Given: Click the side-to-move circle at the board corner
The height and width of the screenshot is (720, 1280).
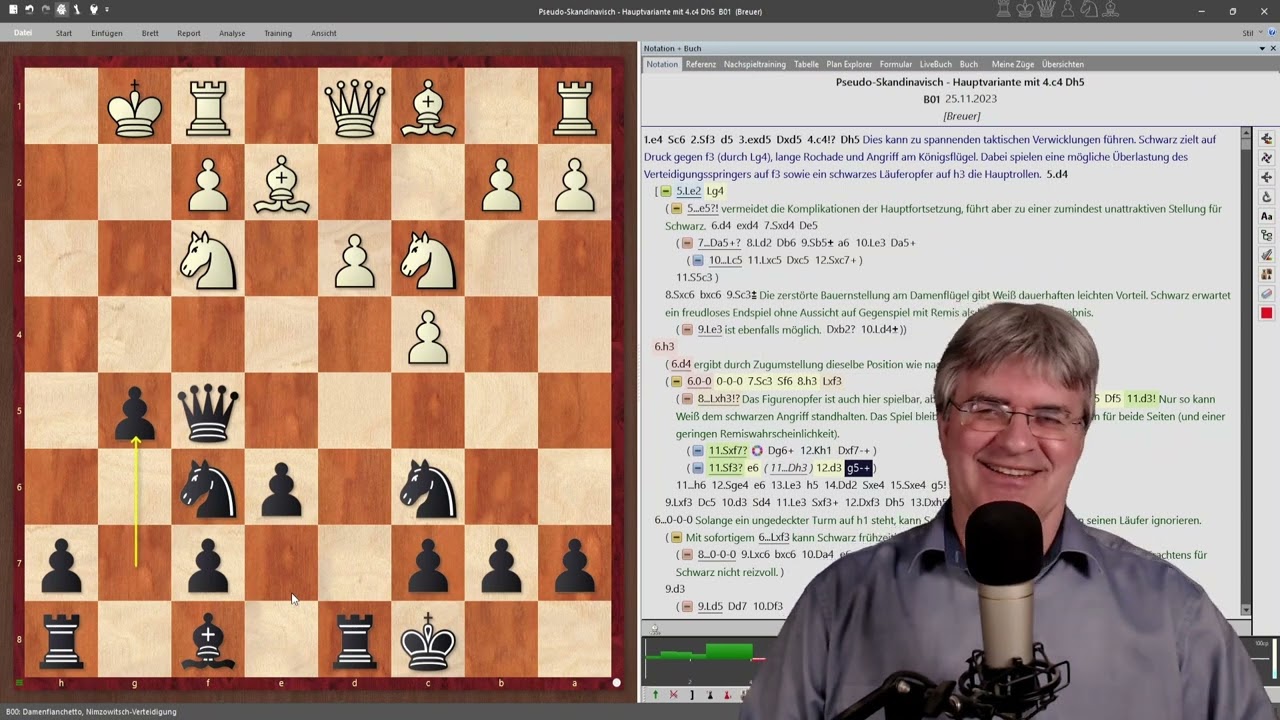Looking at the screenshot, I should (x=616, y=683).
